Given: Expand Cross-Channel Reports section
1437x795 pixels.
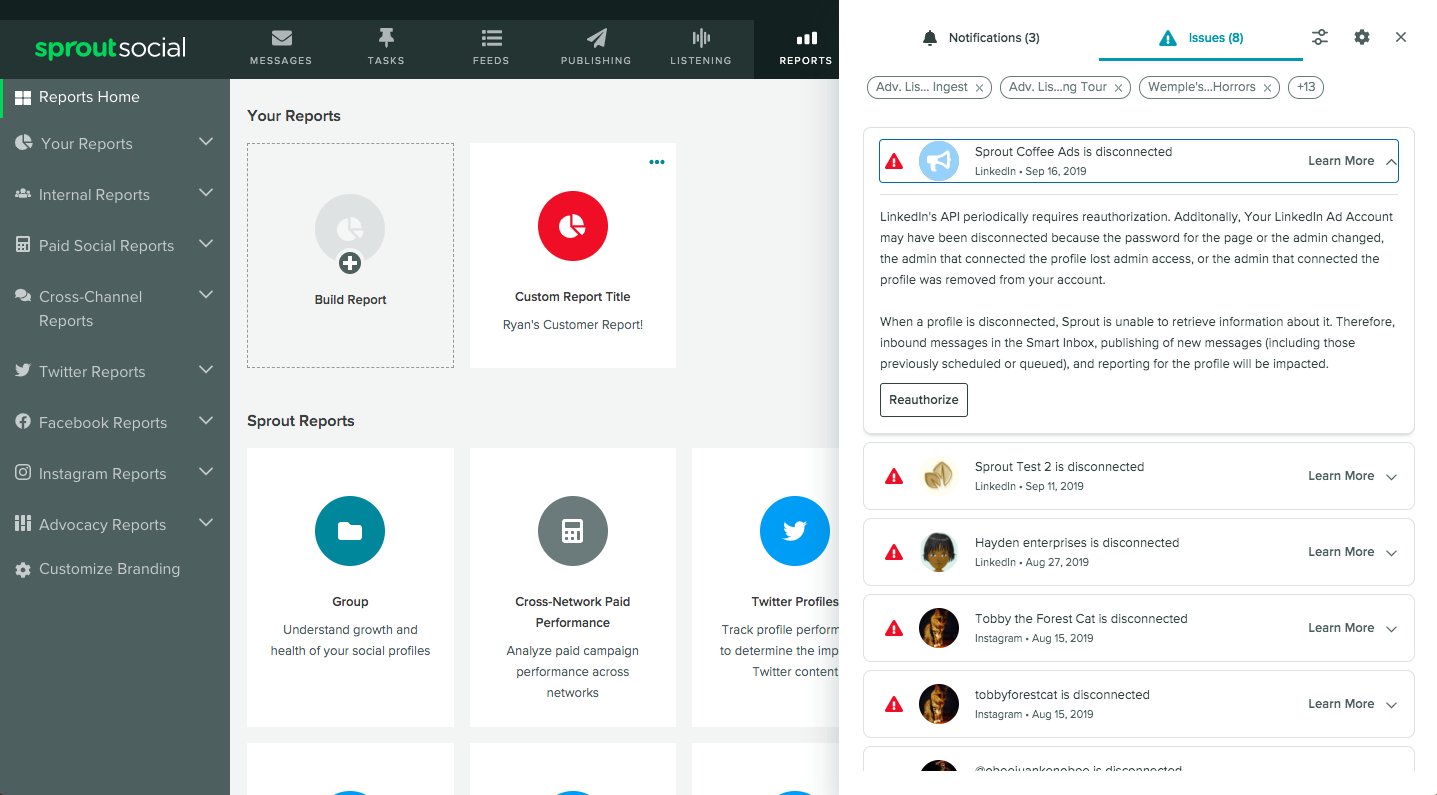Looking at the screenshot, I should point(206,295).
